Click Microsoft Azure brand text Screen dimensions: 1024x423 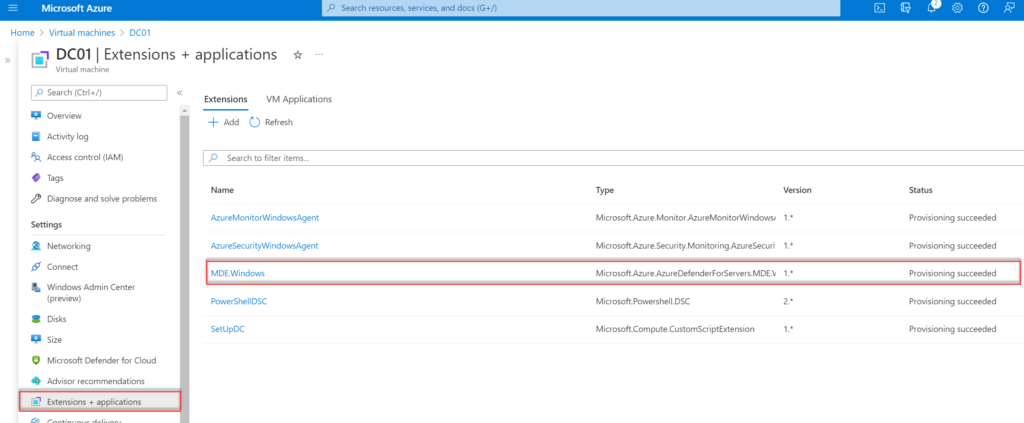coord(76,8)
